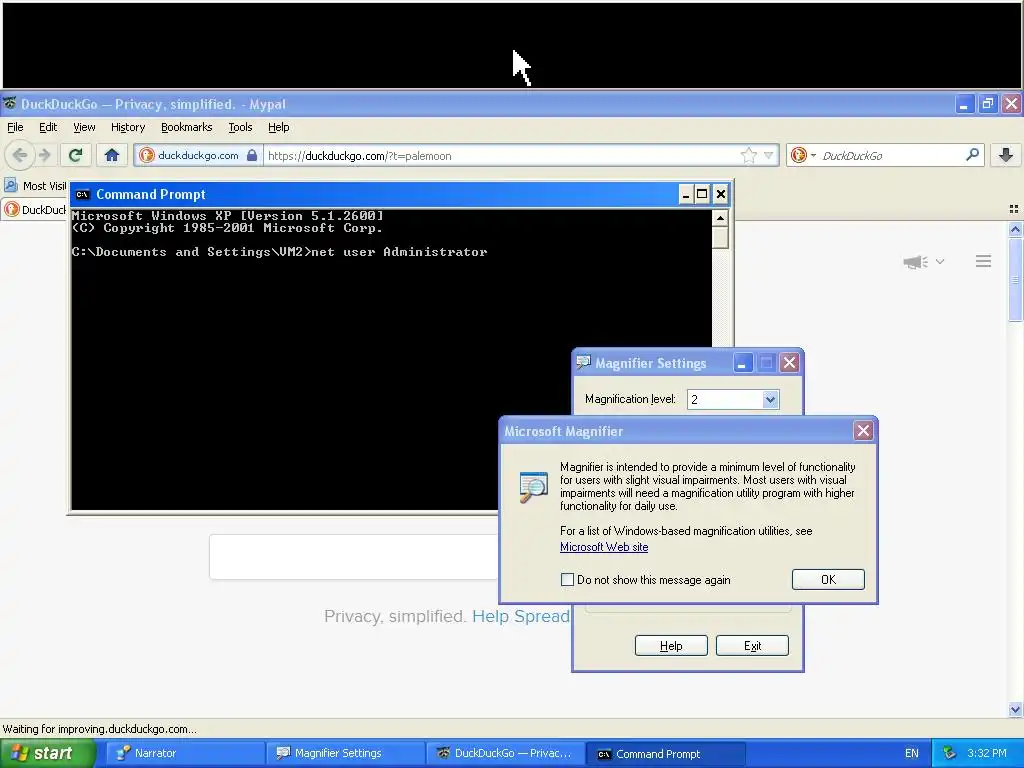Click the browser URL address field

[500, 155]
